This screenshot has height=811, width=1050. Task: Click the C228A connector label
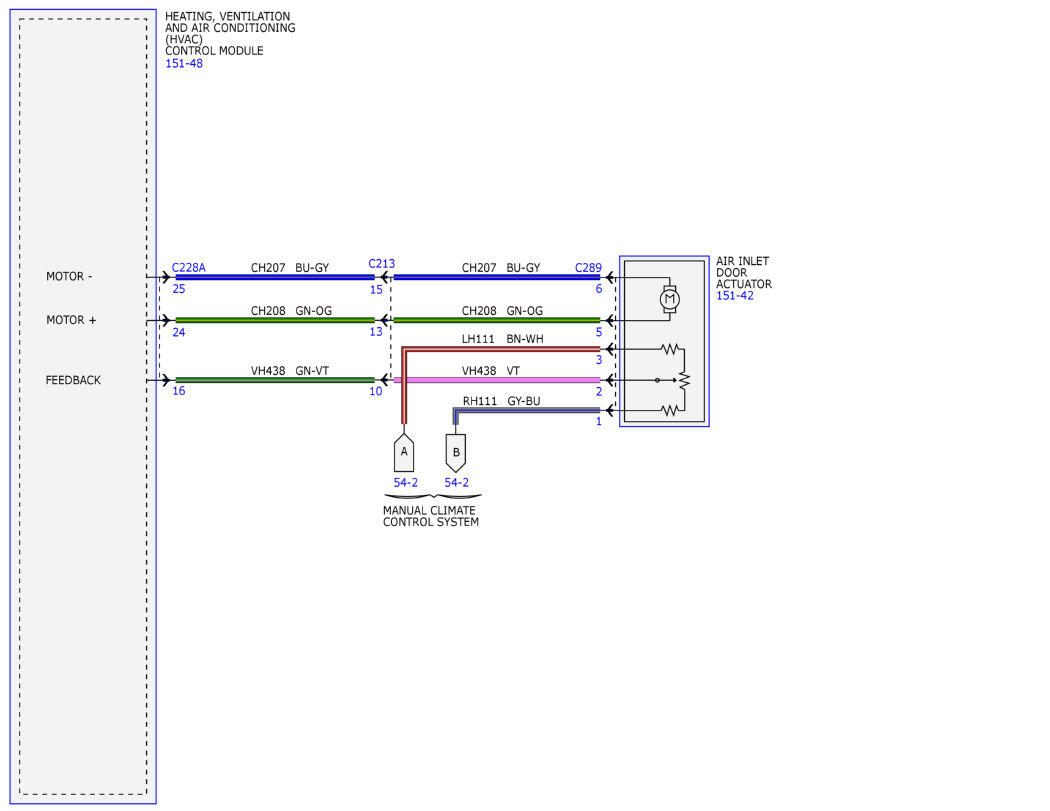(x=189, y=268)
